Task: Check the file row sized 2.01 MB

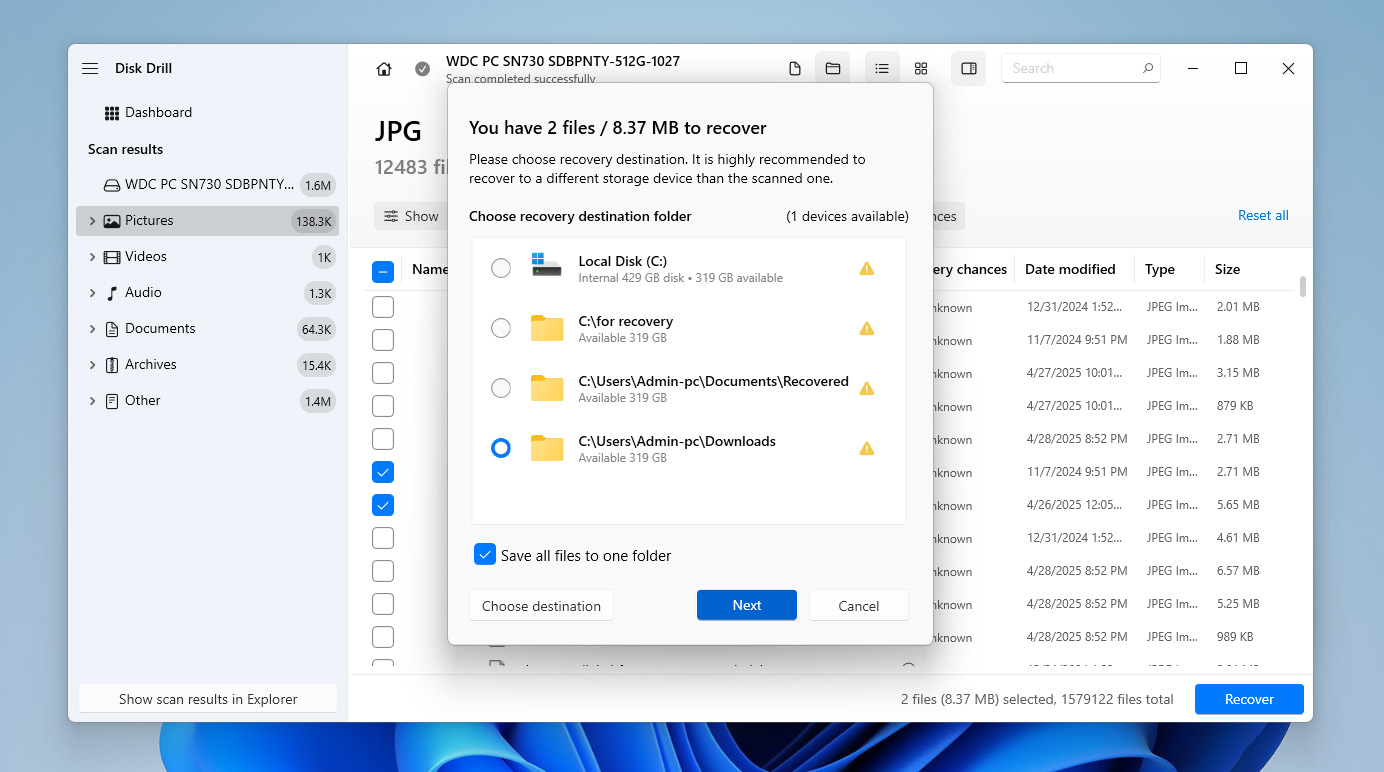Action: click(383, 307)
